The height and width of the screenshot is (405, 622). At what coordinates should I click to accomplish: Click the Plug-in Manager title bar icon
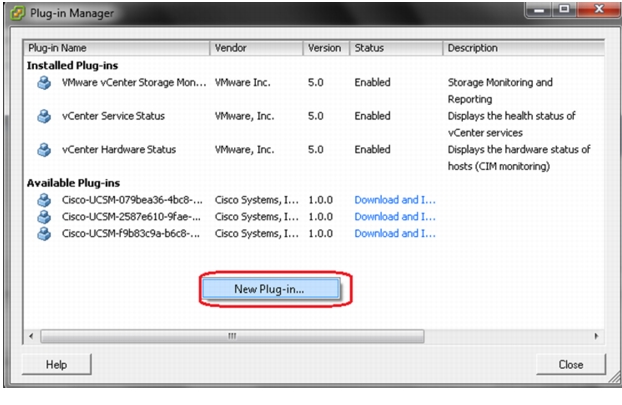pos(17,13)
